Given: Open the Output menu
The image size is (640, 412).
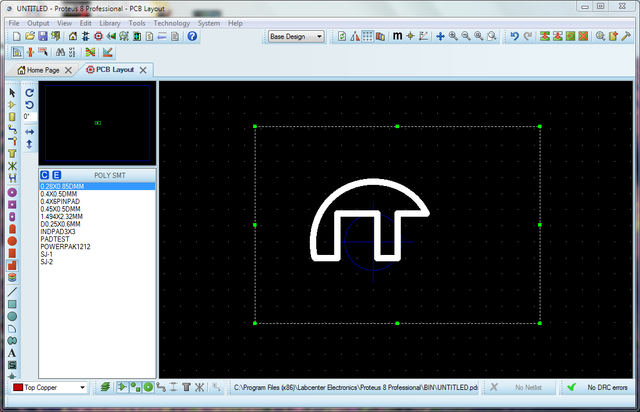Looking at the screenshot, I should [38, 23].
